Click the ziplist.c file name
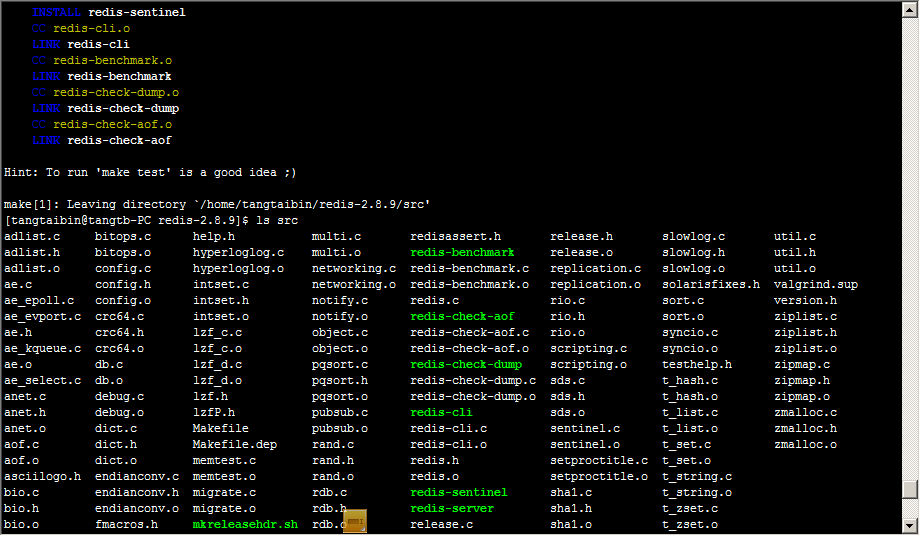 coord(805,316)
